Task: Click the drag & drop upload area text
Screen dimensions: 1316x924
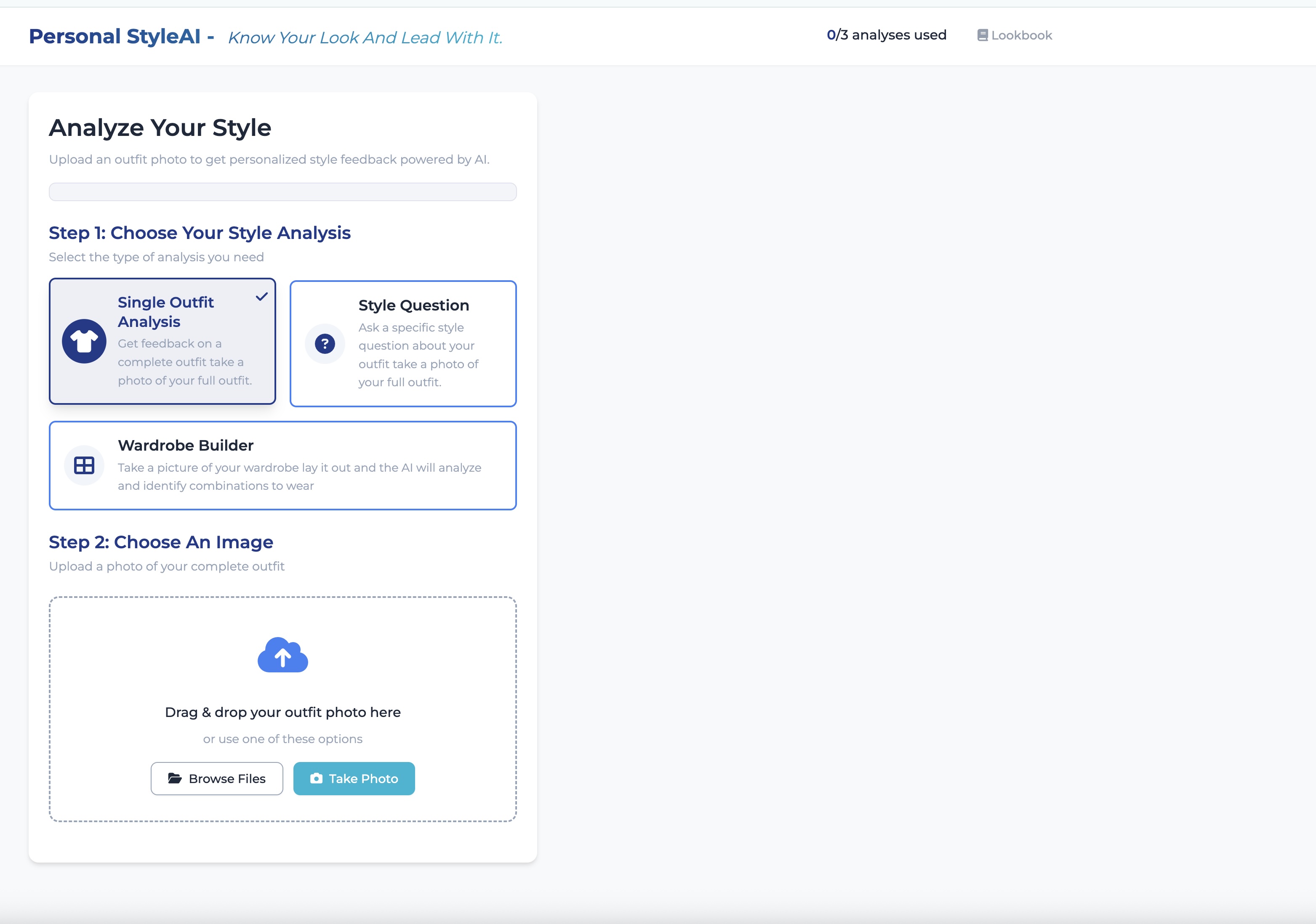Action: pyautogui.click(x=282, y=712)
